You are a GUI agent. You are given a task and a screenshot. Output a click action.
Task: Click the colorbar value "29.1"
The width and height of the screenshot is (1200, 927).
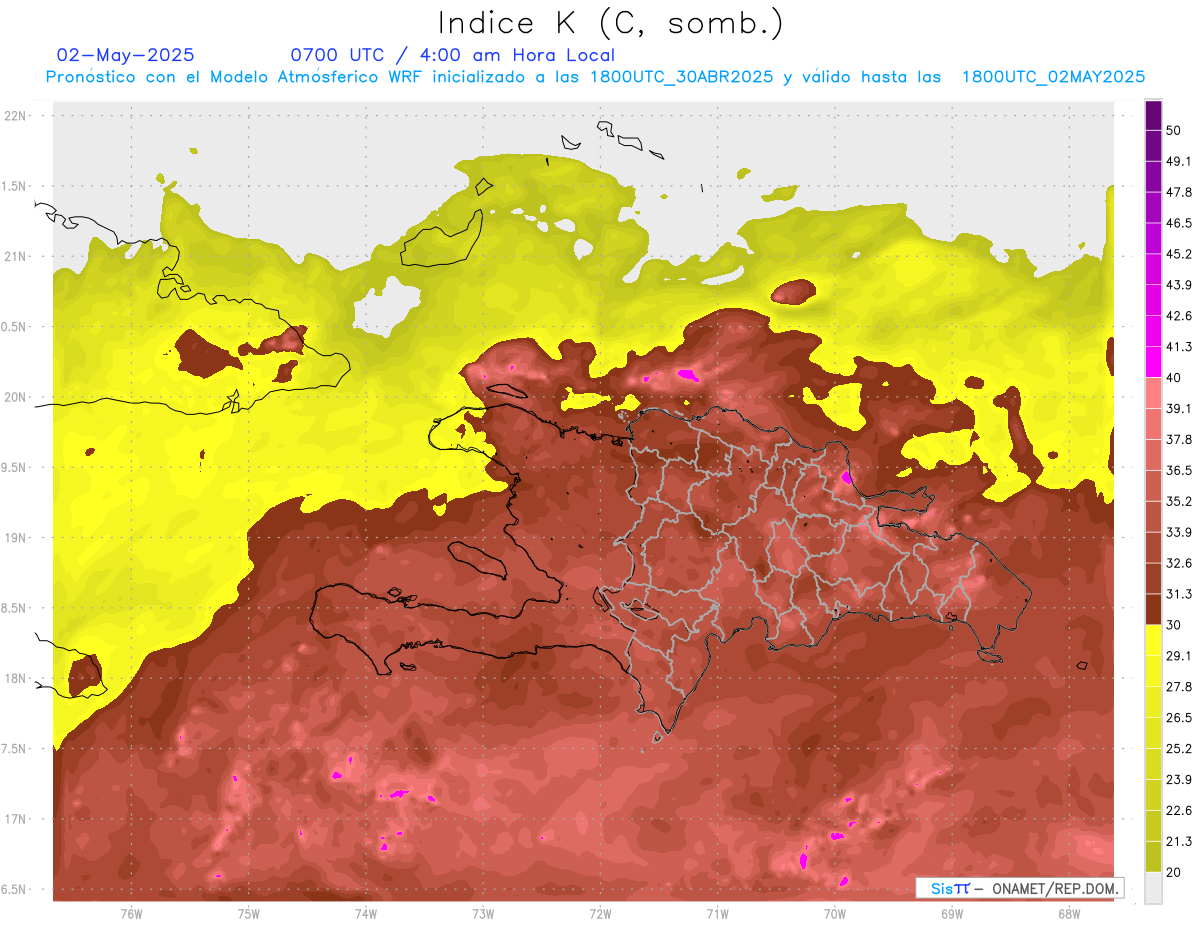tap(1179, 656)
